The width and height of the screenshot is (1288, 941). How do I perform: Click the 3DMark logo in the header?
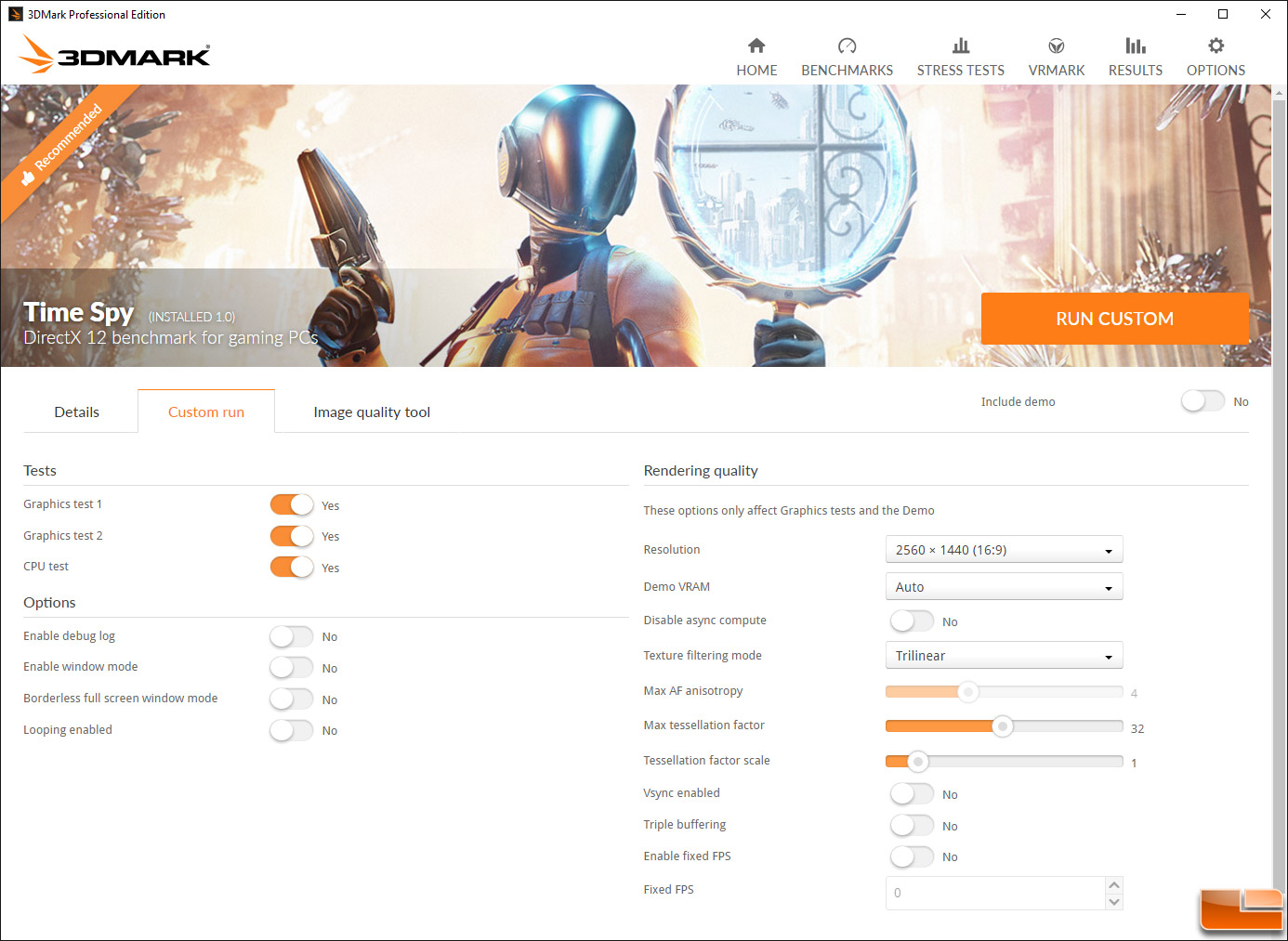tap(114, 55)
